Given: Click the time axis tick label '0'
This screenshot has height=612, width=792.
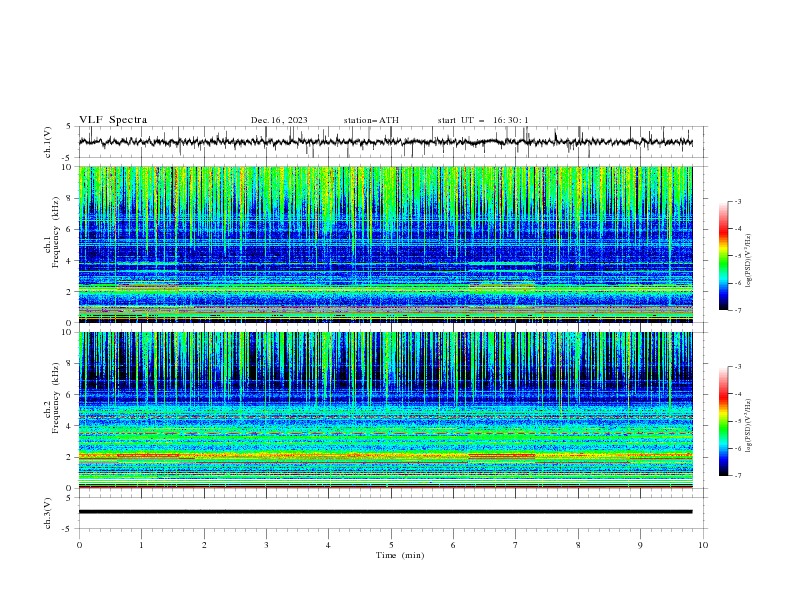Looking at the screenshot, I should tap(79, 545).
